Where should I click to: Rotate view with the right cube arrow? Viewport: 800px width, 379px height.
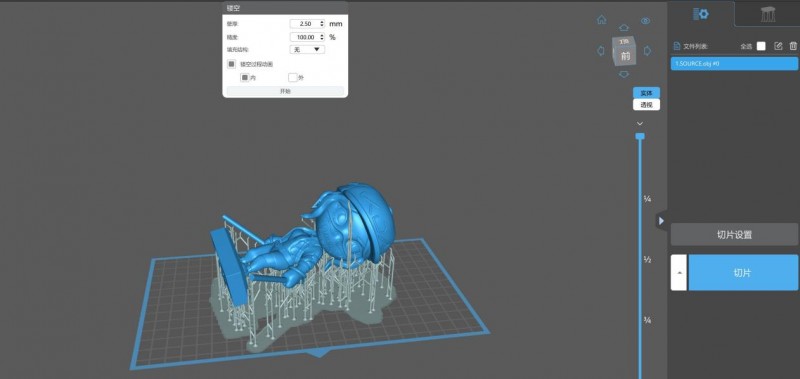click(x=647, y=51)
